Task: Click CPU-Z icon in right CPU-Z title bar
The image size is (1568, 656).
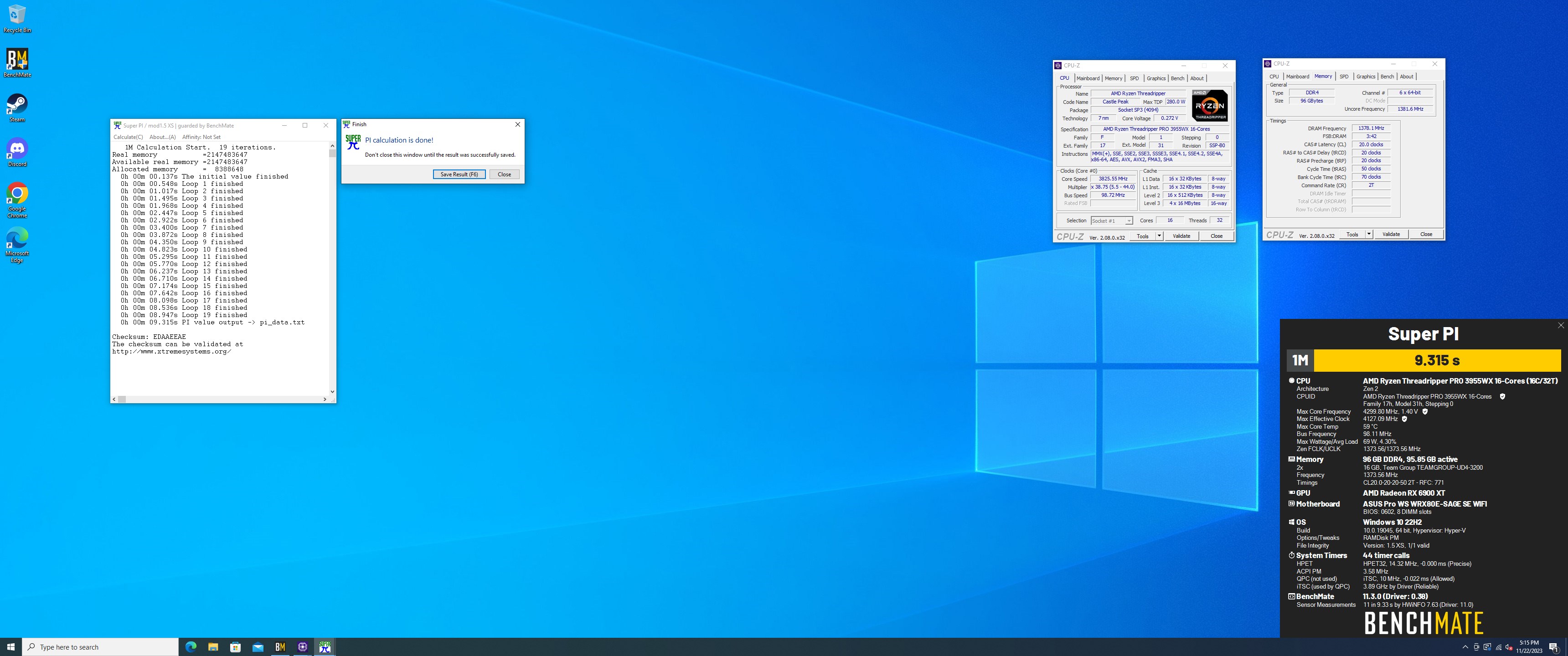Action: coord(1268,64)
